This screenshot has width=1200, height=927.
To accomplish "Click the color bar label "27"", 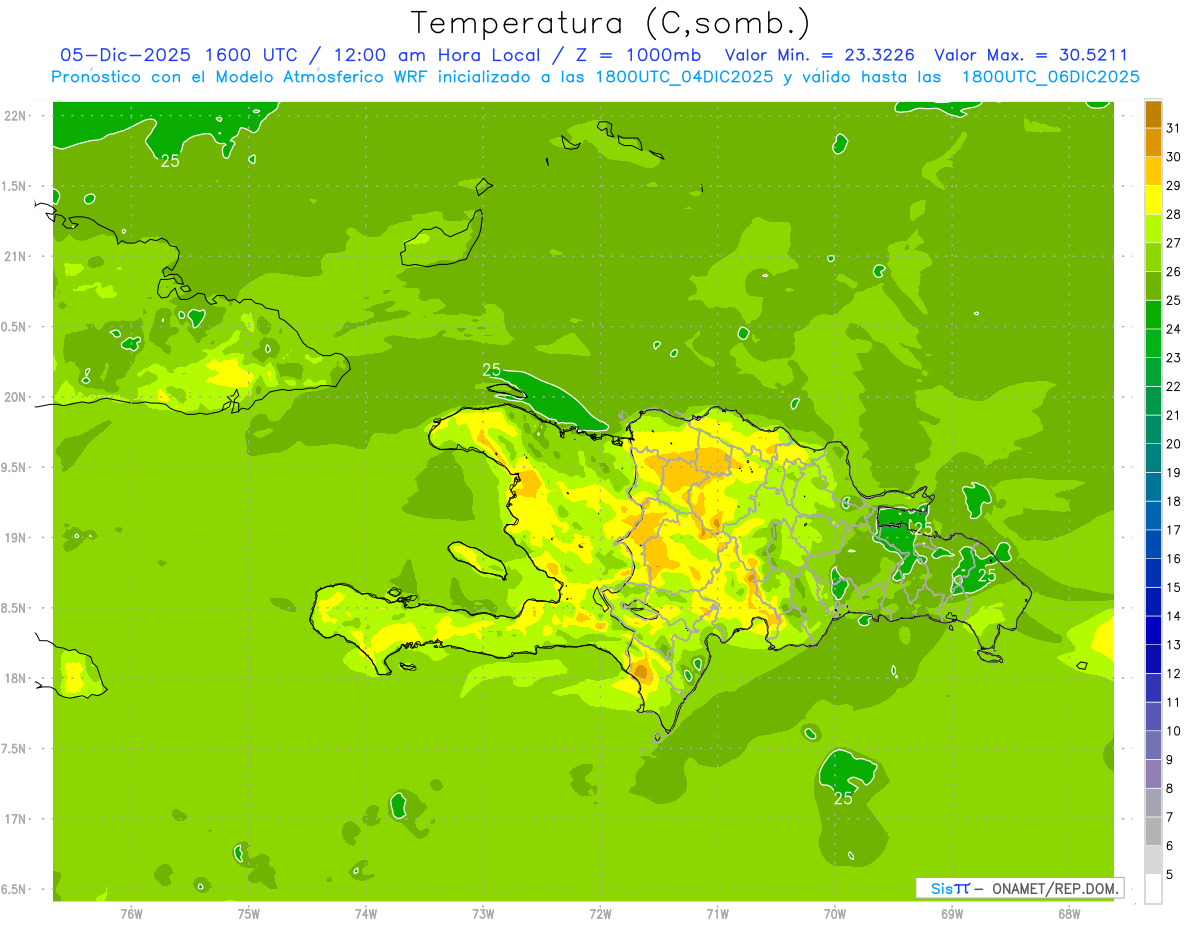I will click(x=1174, y=243).
